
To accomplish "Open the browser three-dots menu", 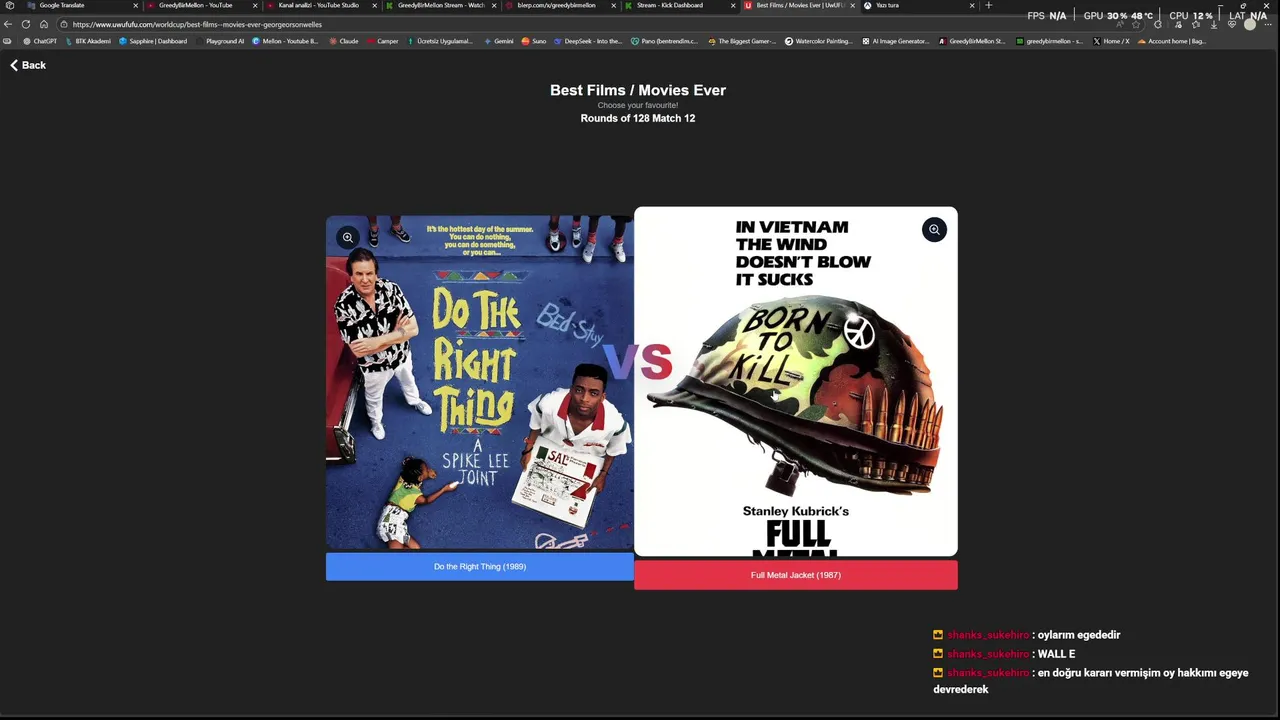I will 1268,25.
